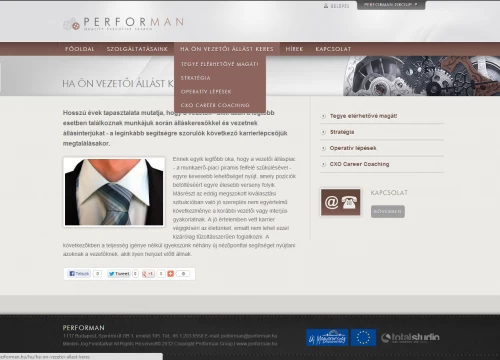Open the totalstudio logo link in footer
Viewport: 500px width, 360px height.
click(410, 338)
